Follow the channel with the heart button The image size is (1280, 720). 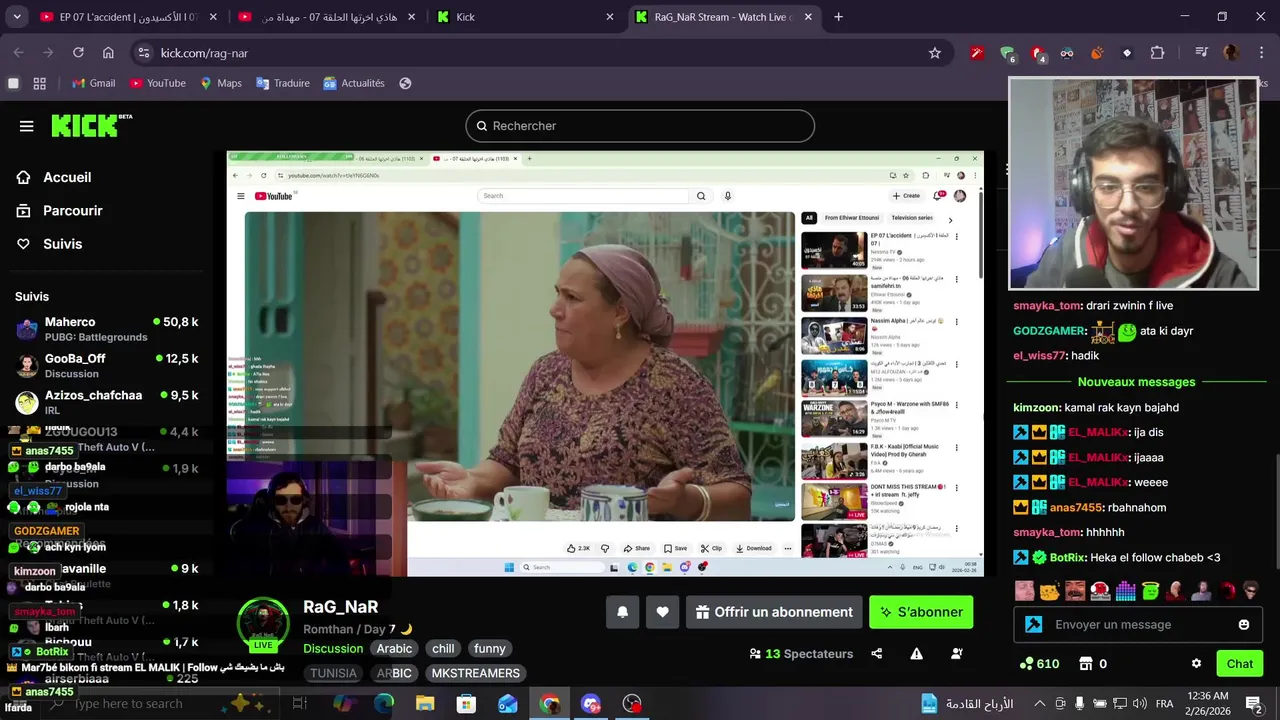662,612
